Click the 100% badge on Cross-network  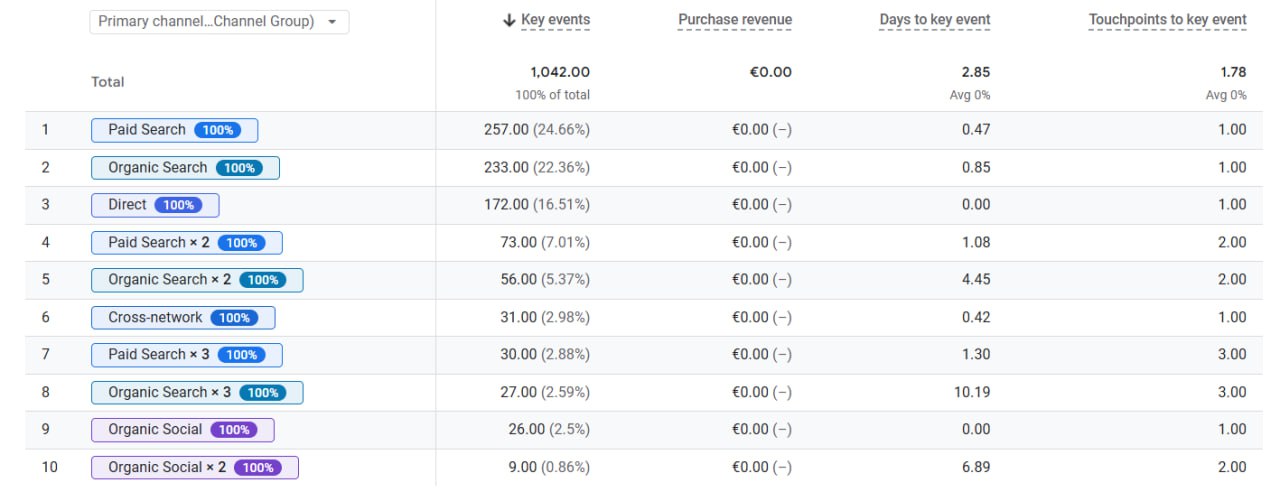234,318
